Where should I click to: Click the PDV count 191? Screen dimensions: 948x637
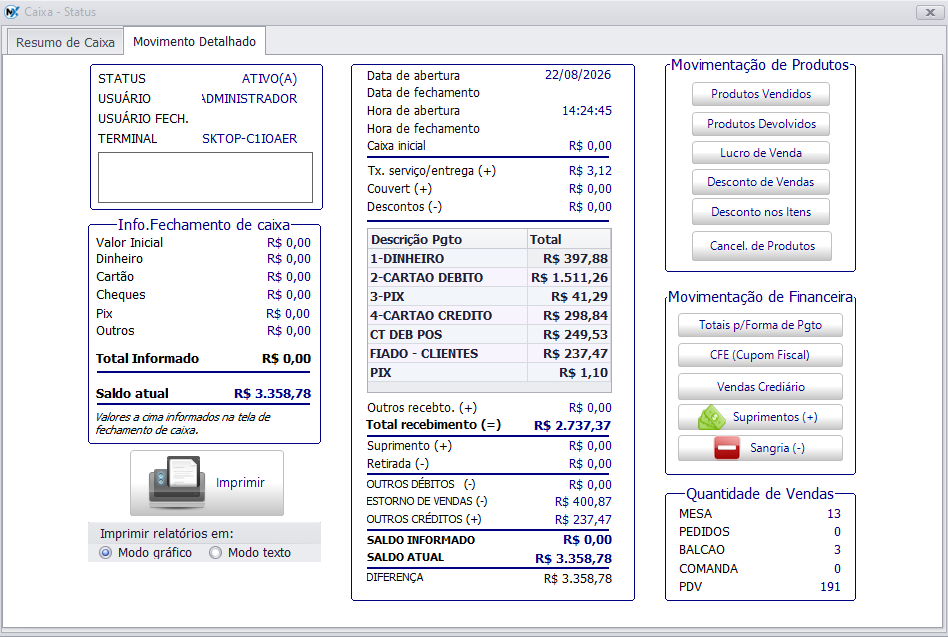pyautogui.click(x=830, y=586)
